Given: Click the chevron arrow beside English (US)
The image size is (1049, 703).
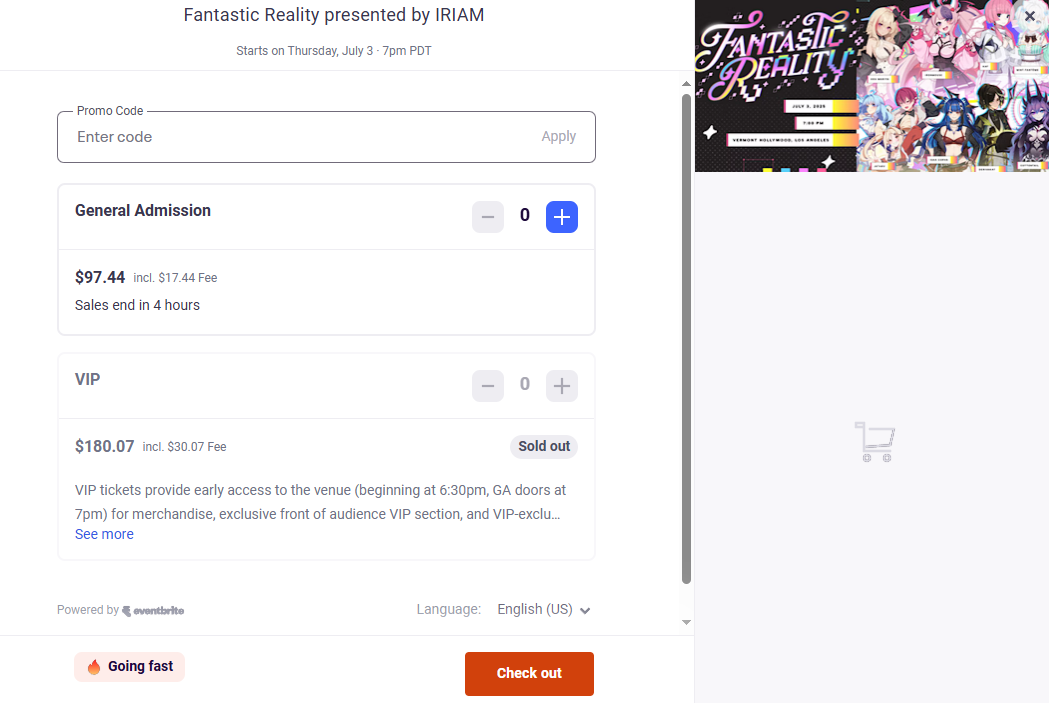Looking at the screenshot, I should (x=585, y=610).
